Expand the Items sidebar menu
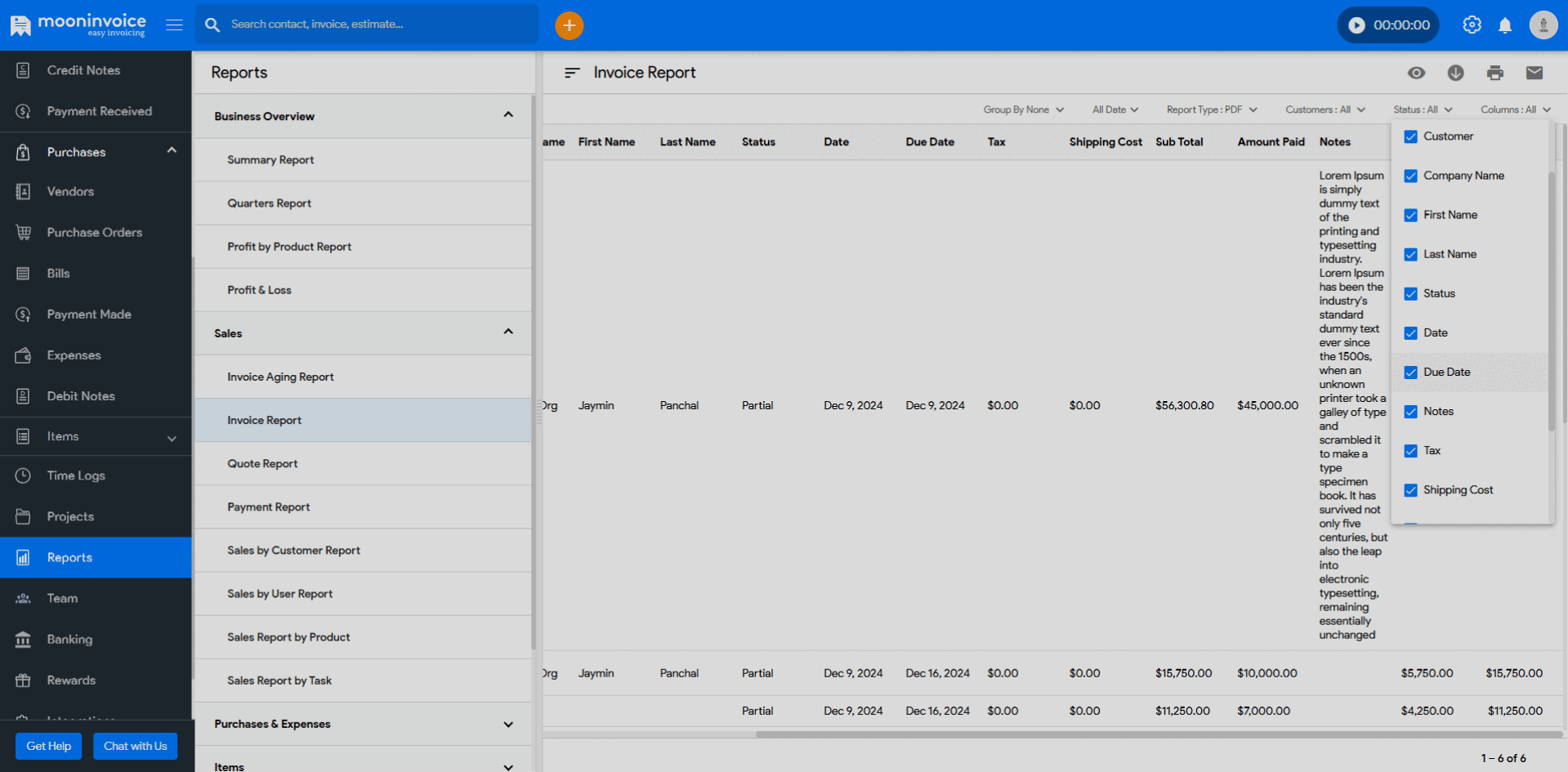Screen dimensions: 1568x772 pyautogui.click(x=96, y=436)
